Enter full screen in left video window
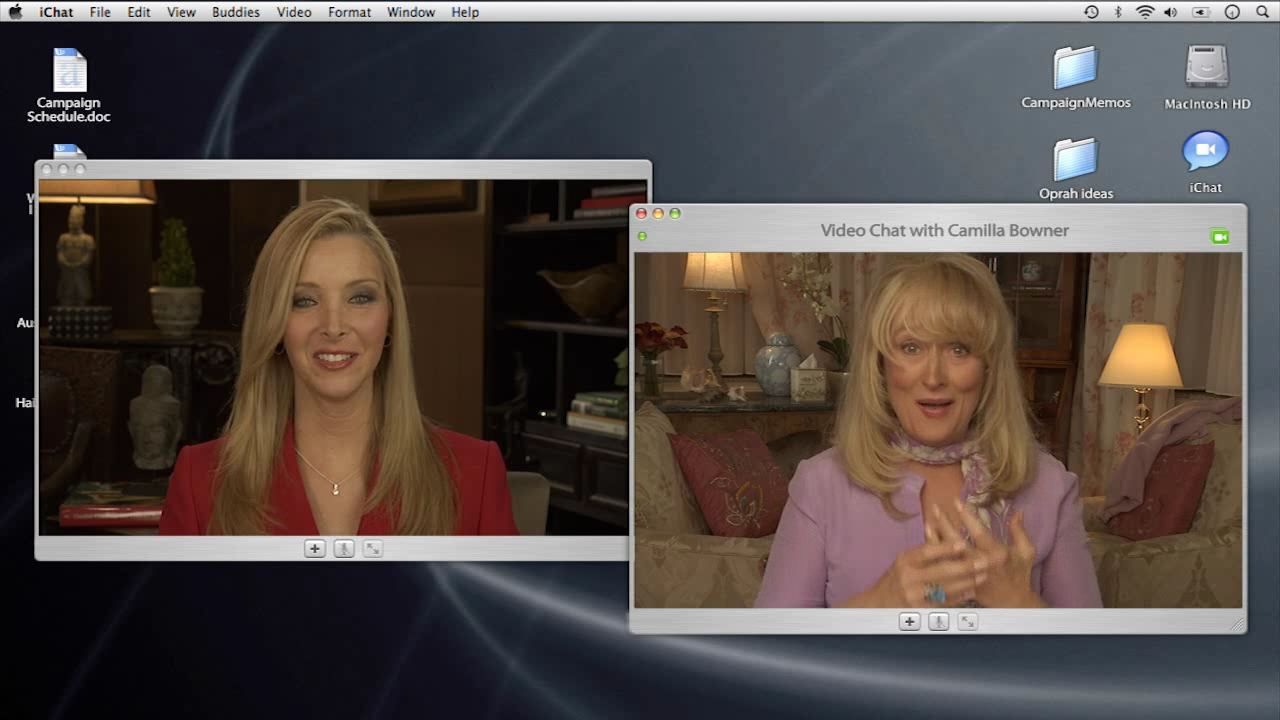Image resolution: width=1280 pixels, height=720 pixels. (373, 548)
